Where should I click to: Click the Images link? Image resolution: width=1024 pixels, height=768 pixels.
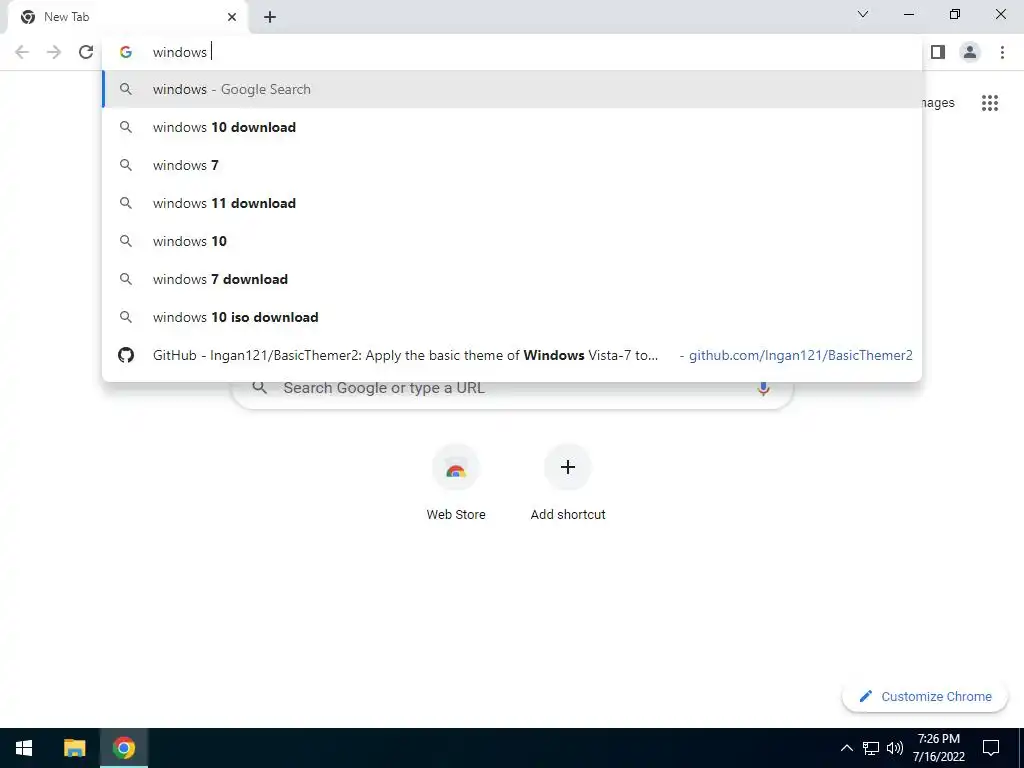938,103
